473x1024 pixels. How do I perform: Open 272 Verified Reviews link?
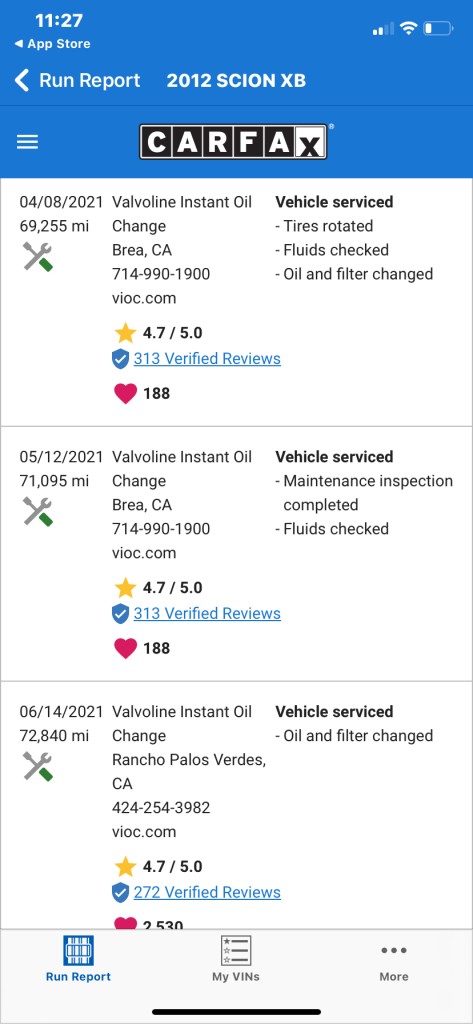pos(207,892)
